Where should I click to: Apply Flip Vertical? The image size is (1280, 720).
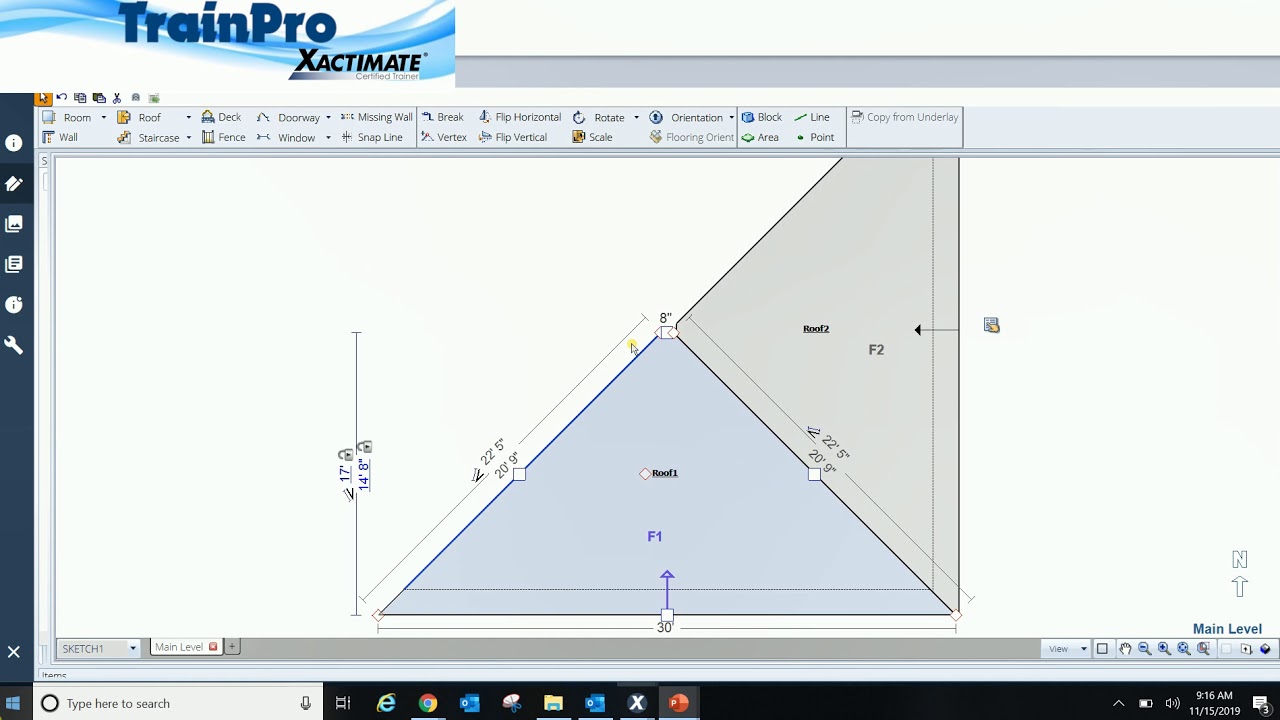pyautogui.click(x=512, y=137)
